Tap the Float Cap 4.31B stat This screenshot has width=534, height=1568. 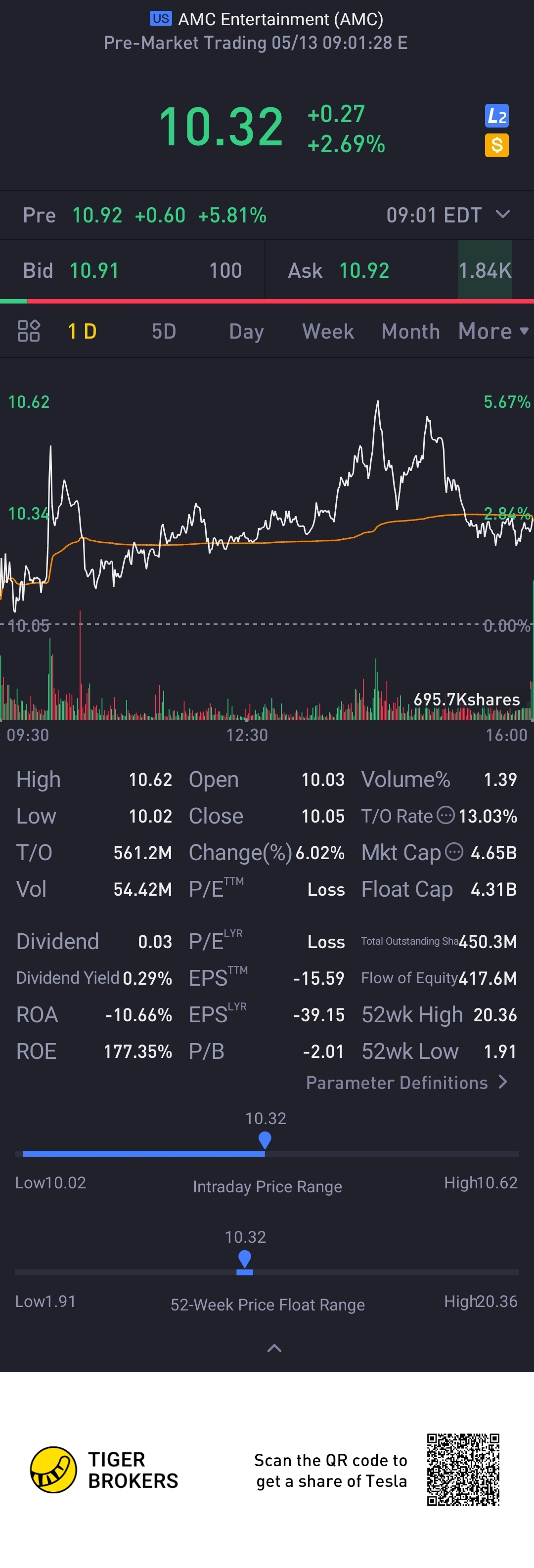tap(439, 889)
